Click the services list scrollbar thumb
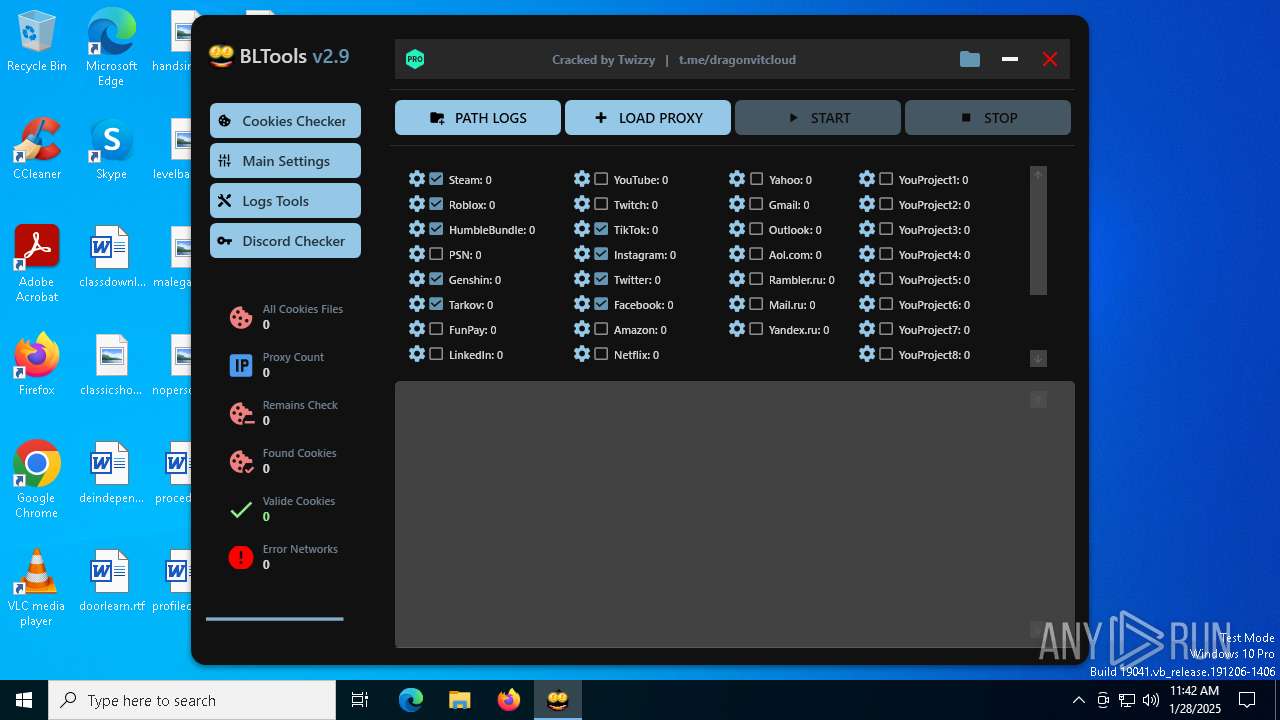The image size is (1280, 720). pos(1038,238)
